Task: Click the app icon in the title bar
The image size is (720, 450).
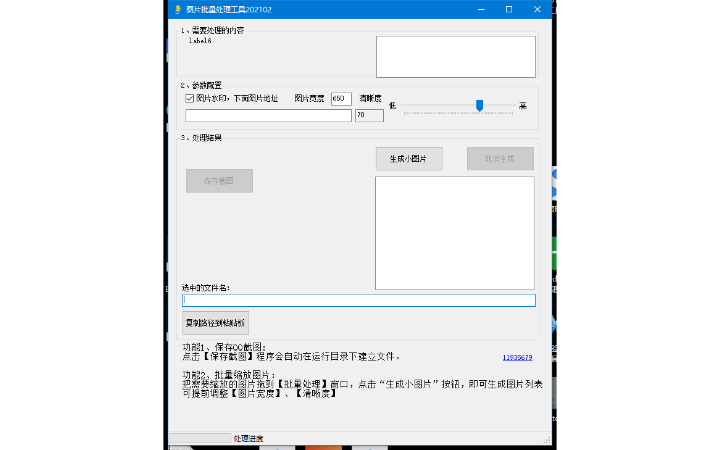Action: (x=177, y=9)
